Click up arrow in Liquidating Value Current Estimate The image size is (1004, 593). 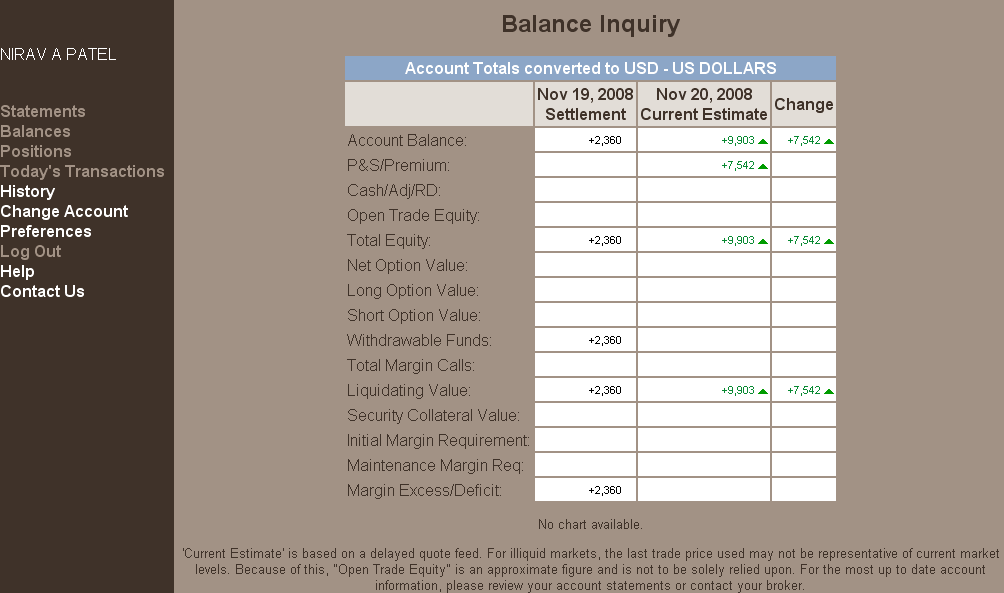[763, 391]
